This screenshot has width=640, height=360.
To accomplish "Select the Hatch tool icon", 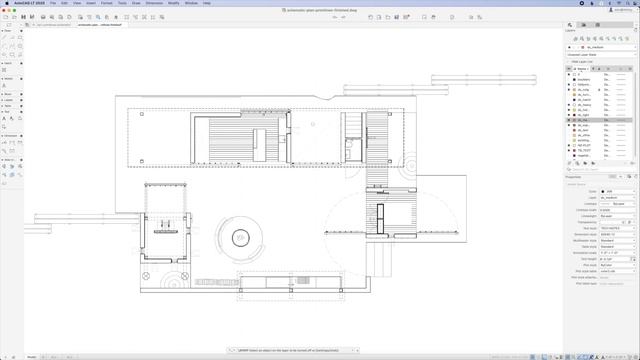I will coord(4,70).
